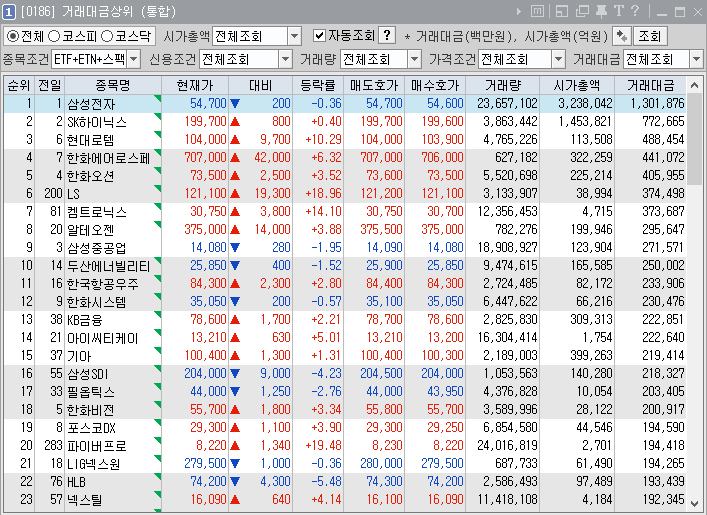Image resolution: width=707 pixels, height=515 pixels.
Task: Click the red up arrow on 현대로템 row
Action: pos(235,140)
